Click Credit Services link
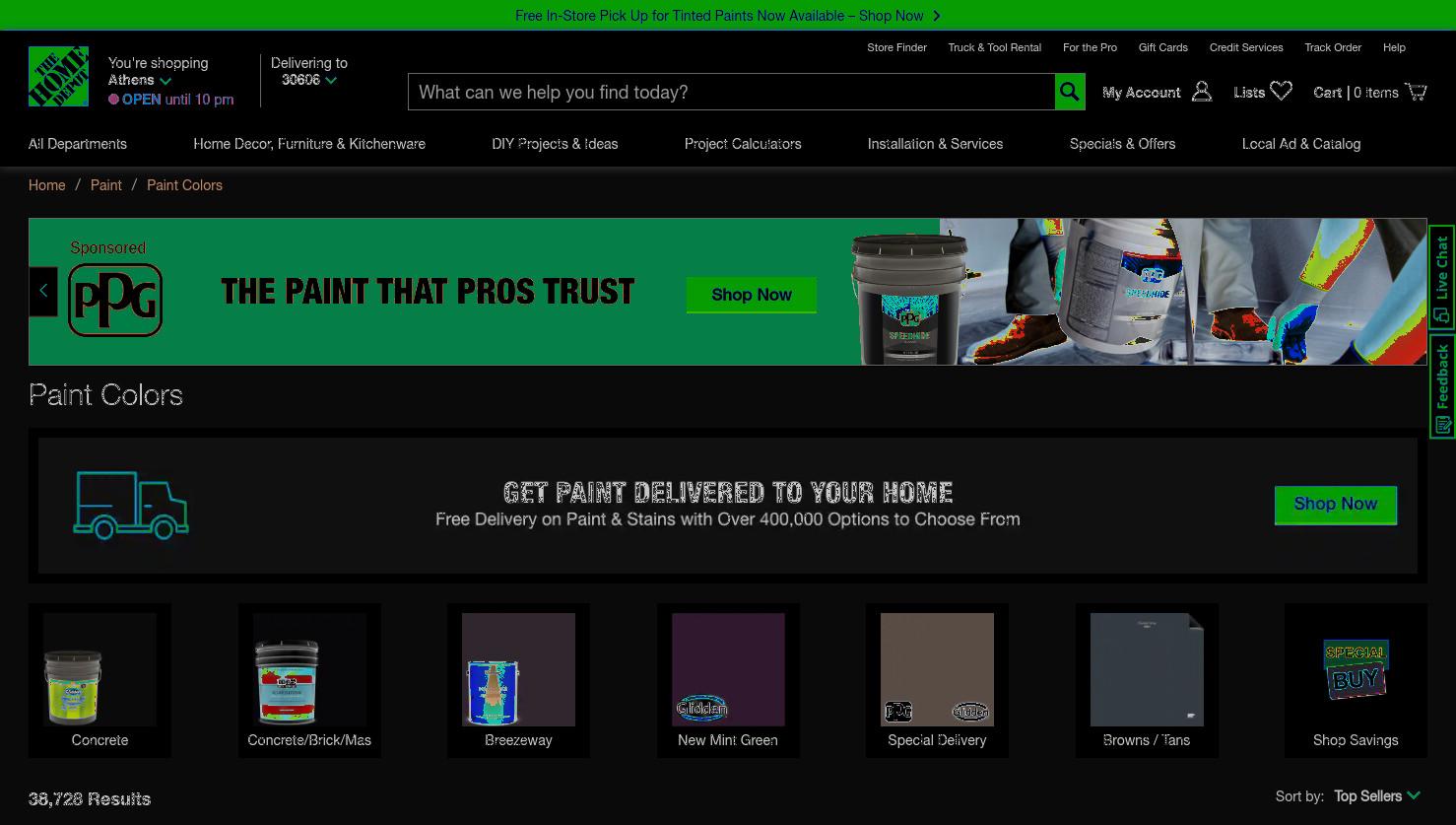This screenshot has height=825, width=1456. 1246,47
